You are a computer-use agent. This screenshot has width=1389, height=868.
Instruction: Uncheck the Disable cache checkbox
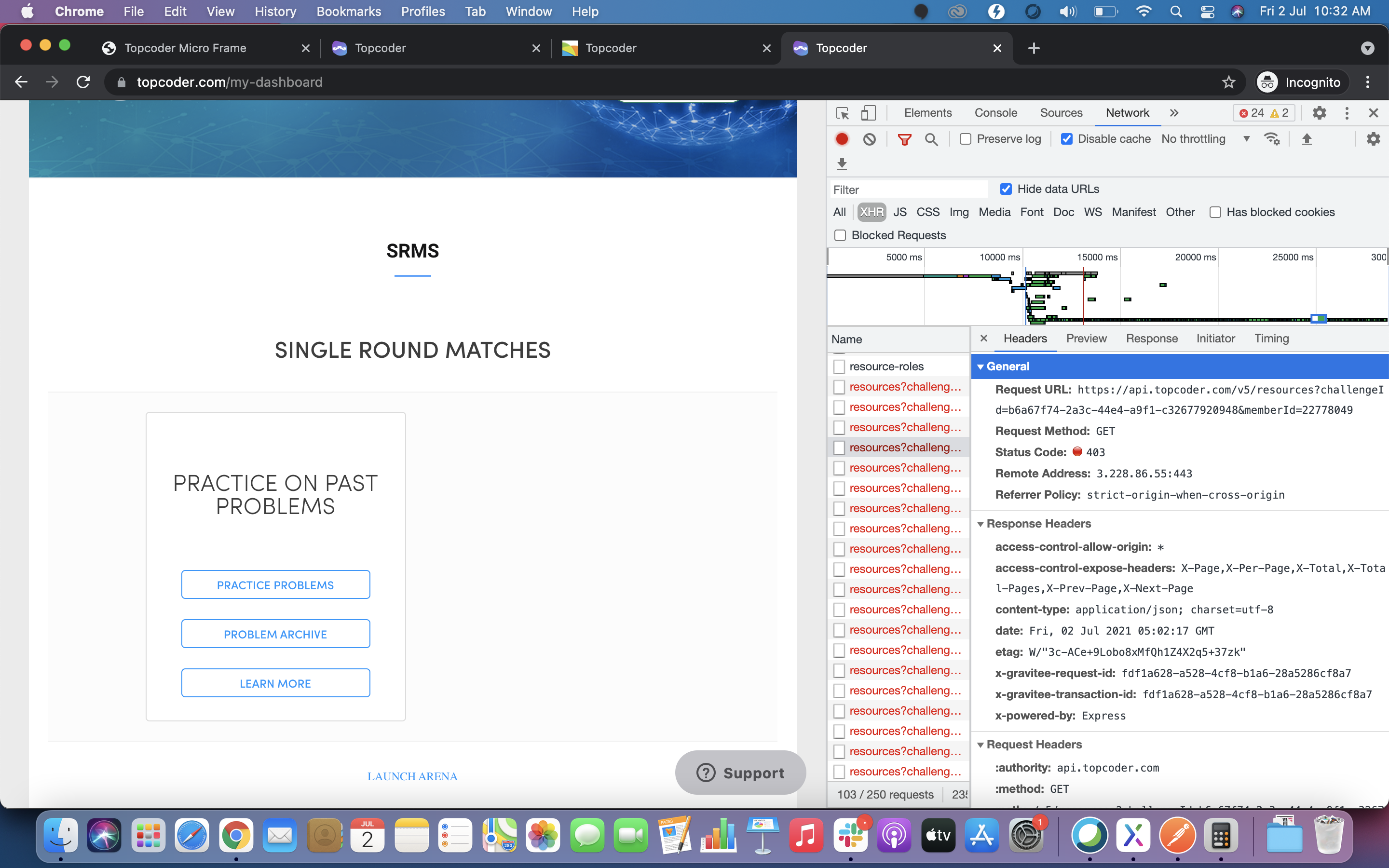[x=1066, y=139]
